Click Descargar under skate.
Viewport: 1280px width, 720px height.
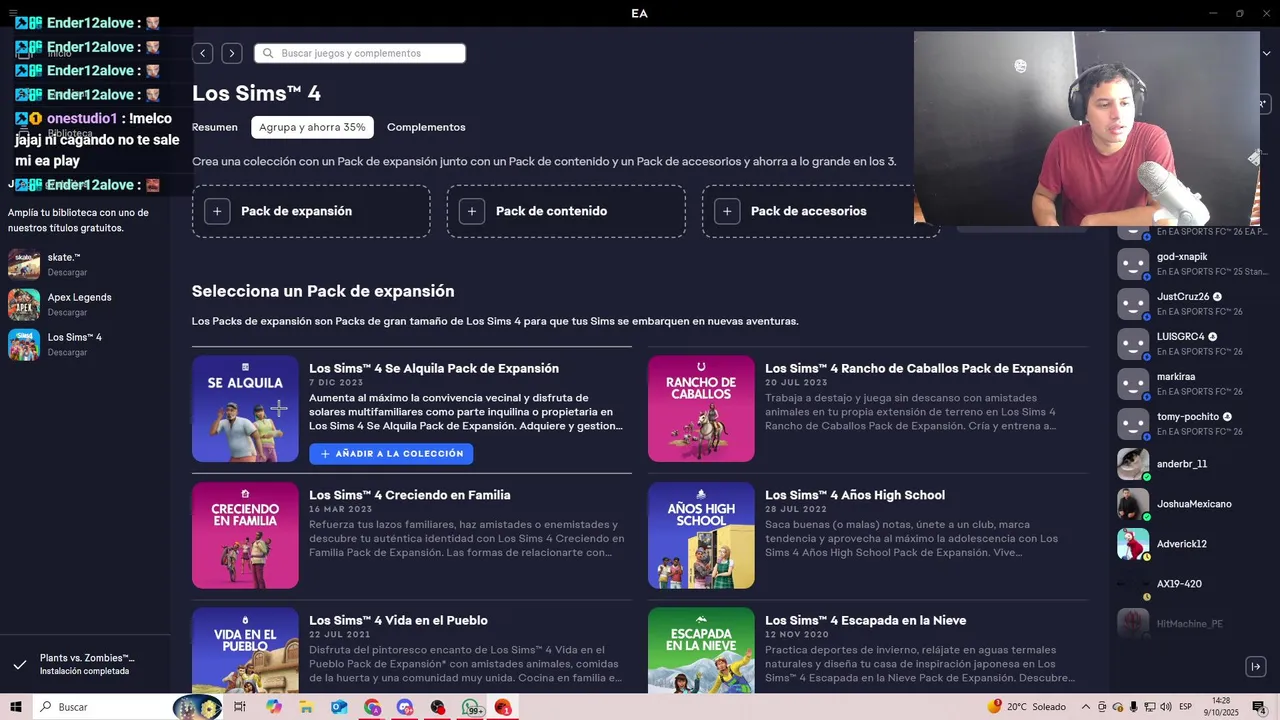click(x=67, y=272)
